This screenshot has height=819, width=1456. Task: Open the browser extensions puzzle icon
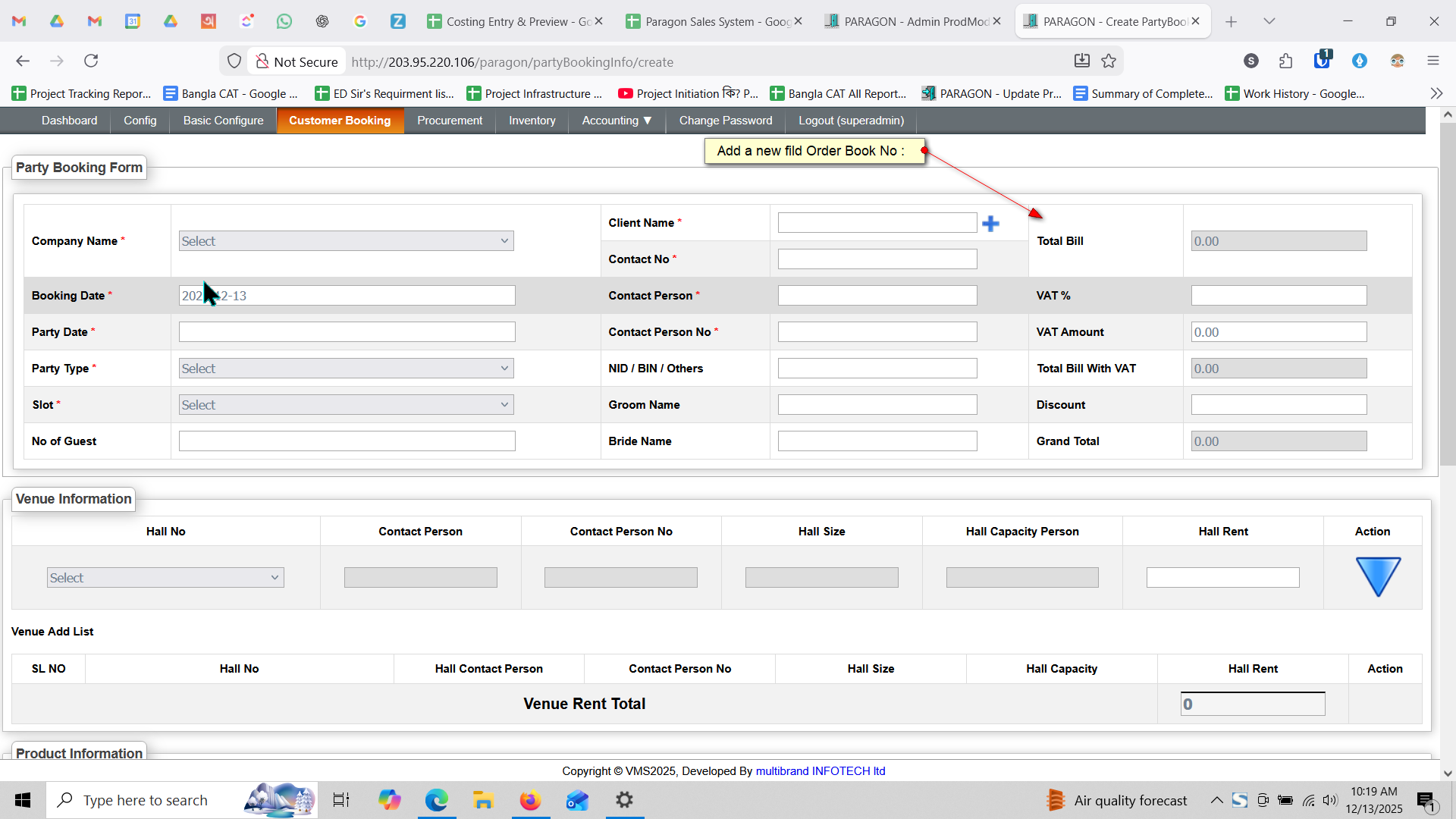point(1285,61)
